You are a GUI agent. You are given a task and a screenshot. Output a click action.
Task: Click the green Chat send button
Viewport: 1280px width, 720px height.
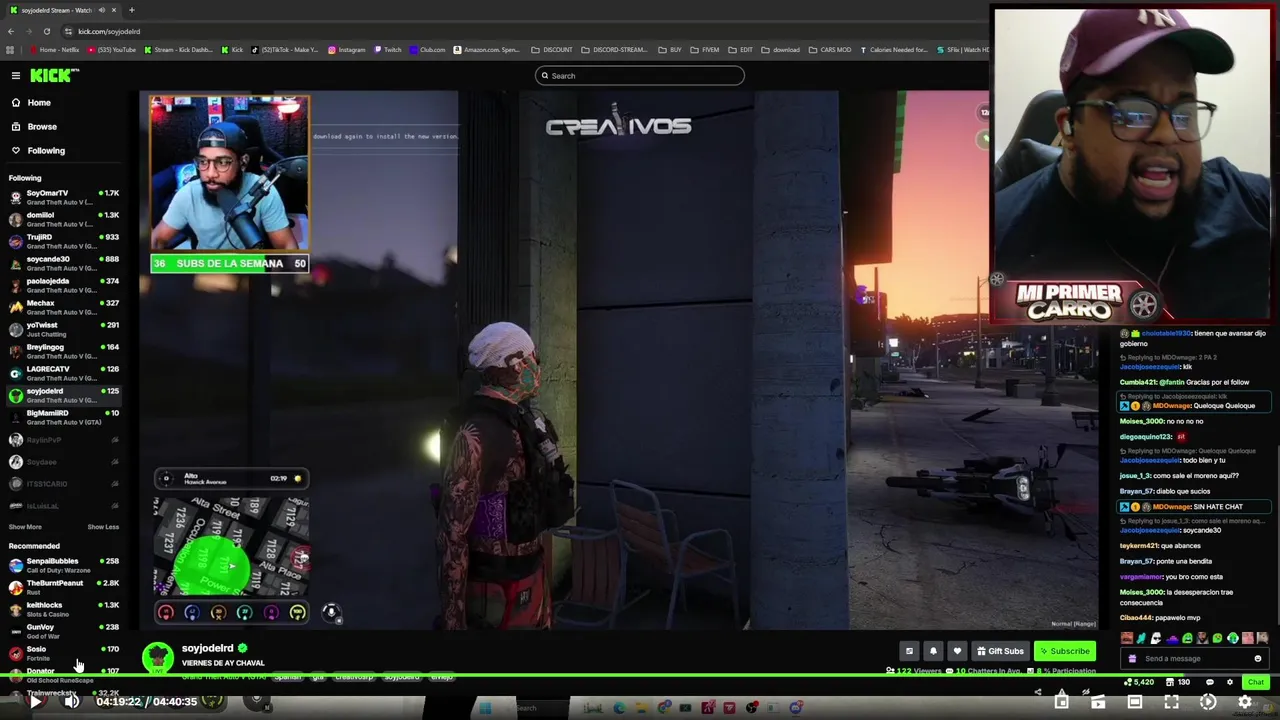1256,683
